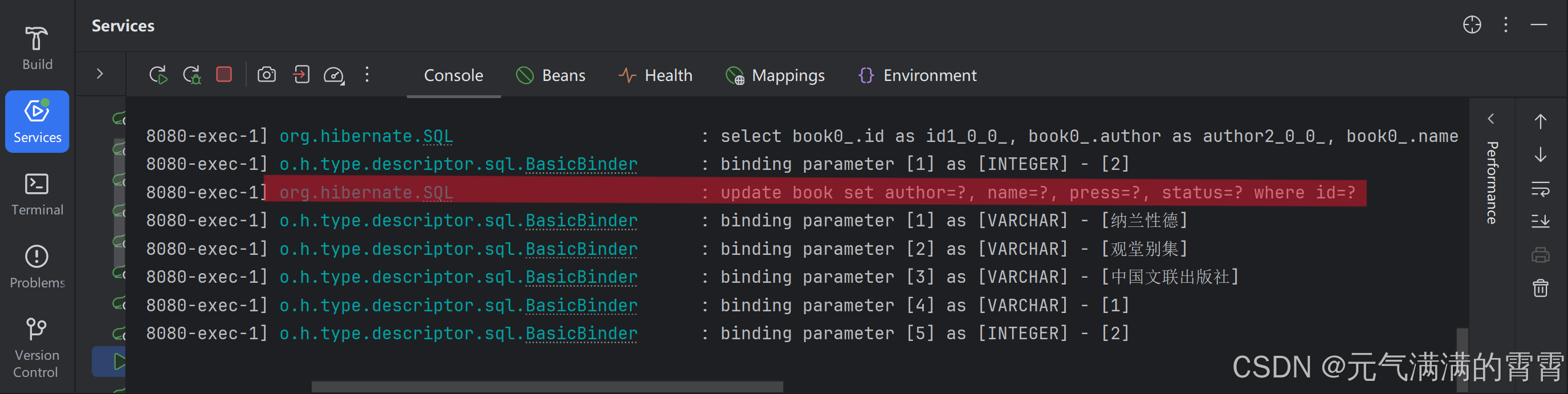Image resolution: width=1568 pixels, height=394 pixels.
Task: Collapse the Performance side panel
Action: [x=1491, y=119]
